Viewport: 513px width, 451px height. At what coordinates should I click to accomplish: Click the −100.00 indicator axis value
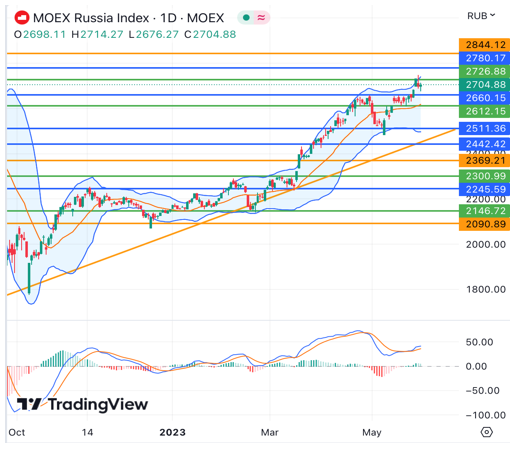(486, 415)
